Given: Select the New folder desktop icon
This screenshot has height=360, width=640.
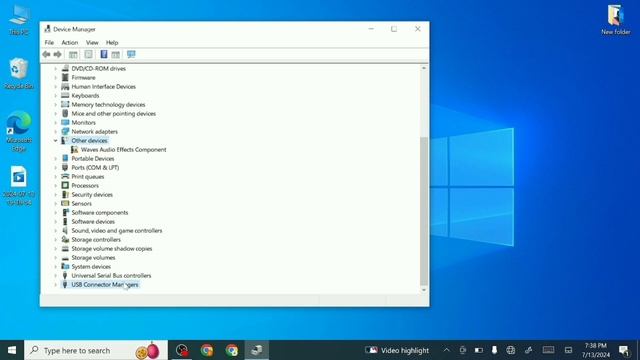Looking at the screenshot, I should [616, 20].
